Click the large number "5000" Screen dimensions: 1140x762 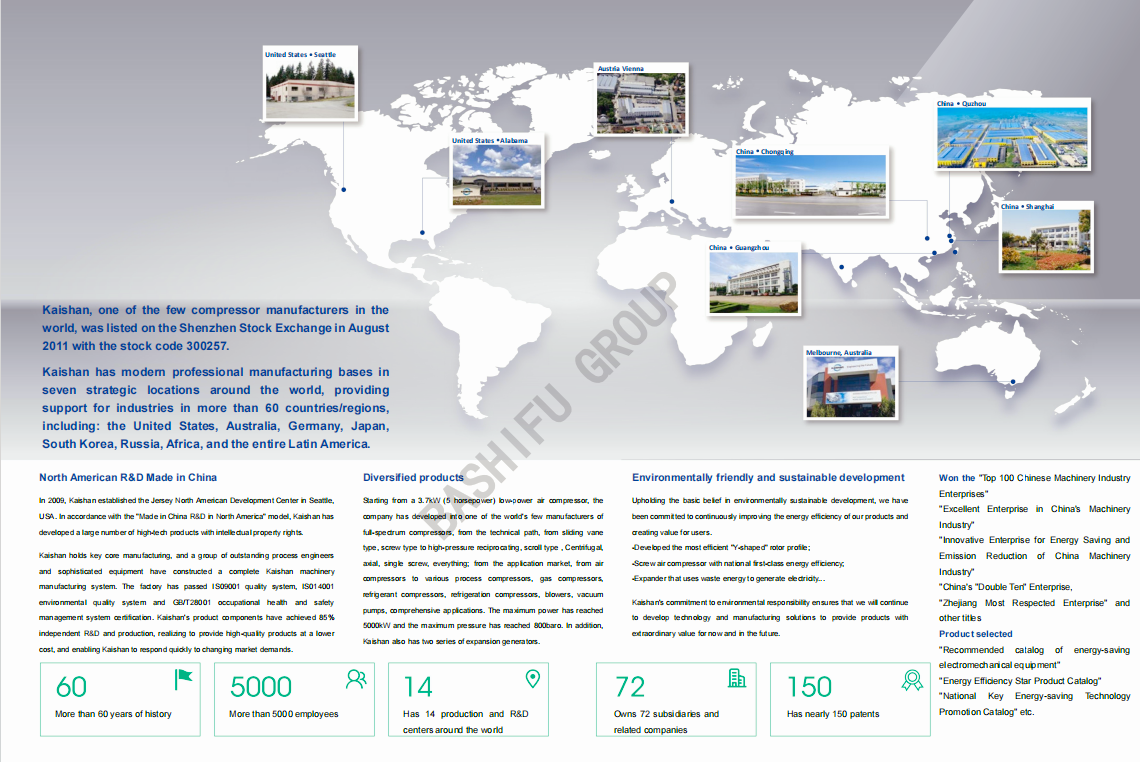[x=261, y=687]
